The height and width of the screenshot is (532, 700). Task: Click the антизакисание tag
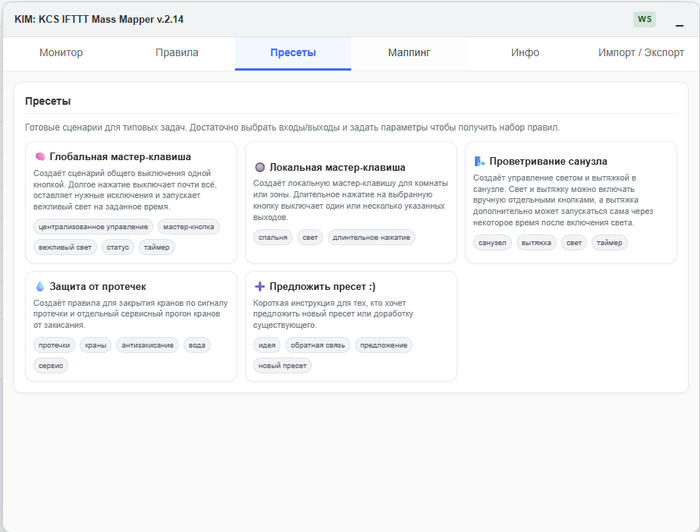tap(147, 345)
